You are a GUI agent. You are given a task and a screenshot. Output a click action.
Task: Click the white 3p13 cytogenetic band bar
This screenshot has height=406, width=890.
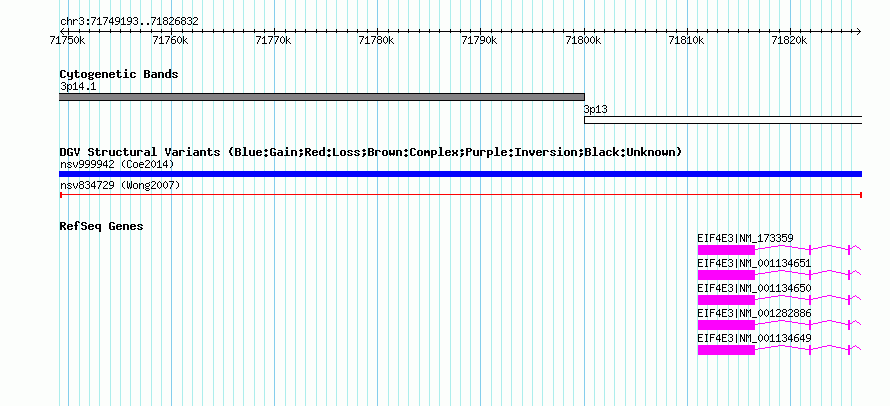pyautogui.click(x=723, y=120)
